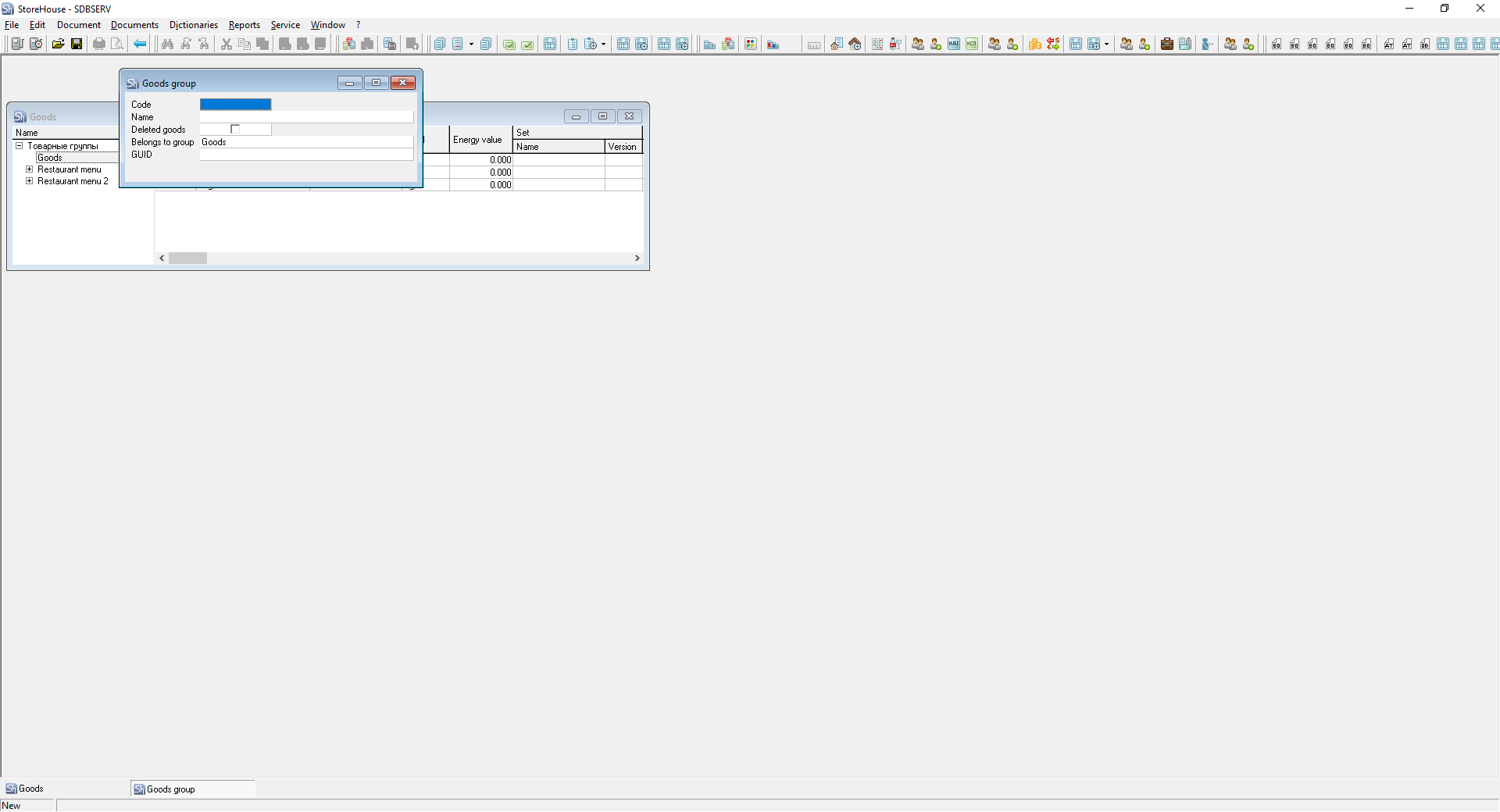The height and width of the screenshot is (812, 1500).
Task: Click the binoculars find icon
Action: click(x=167, y=44)
